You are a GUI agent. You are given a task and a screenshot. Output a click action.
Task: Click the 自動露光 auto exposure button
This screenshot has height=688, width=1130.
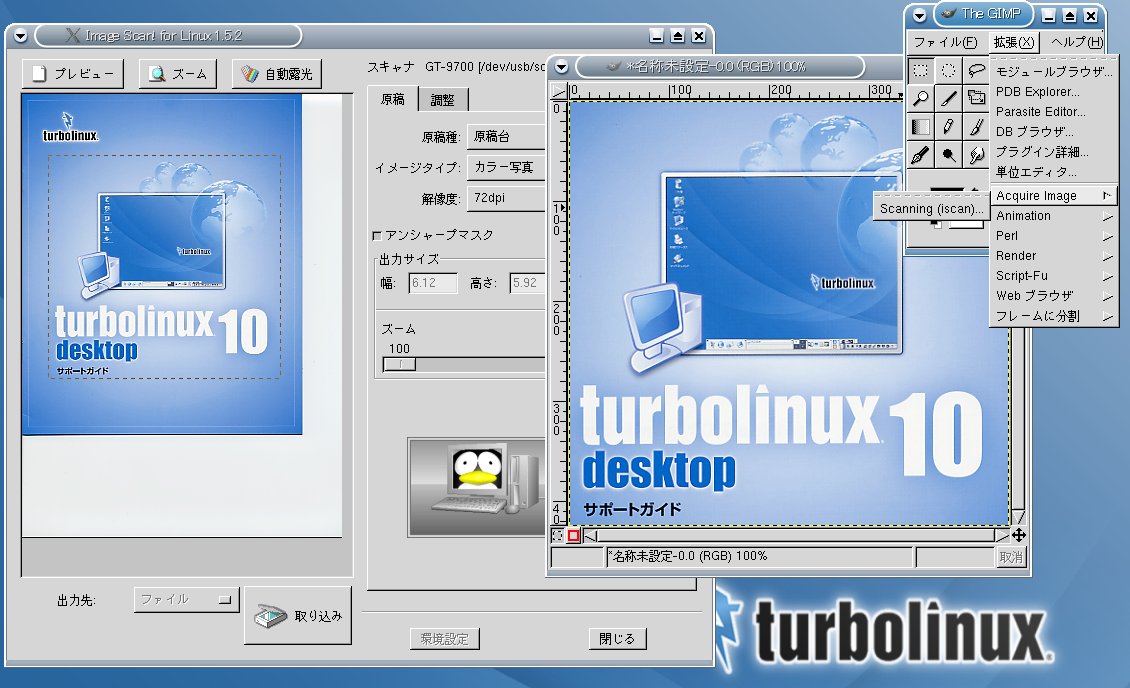click(277, 73)
